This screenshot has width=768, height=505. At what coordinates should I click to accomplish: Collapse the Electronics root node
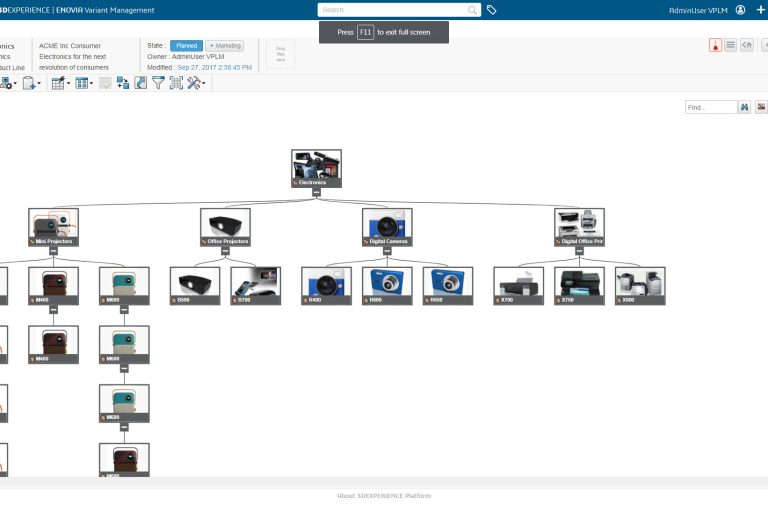(x=316, y=192)
